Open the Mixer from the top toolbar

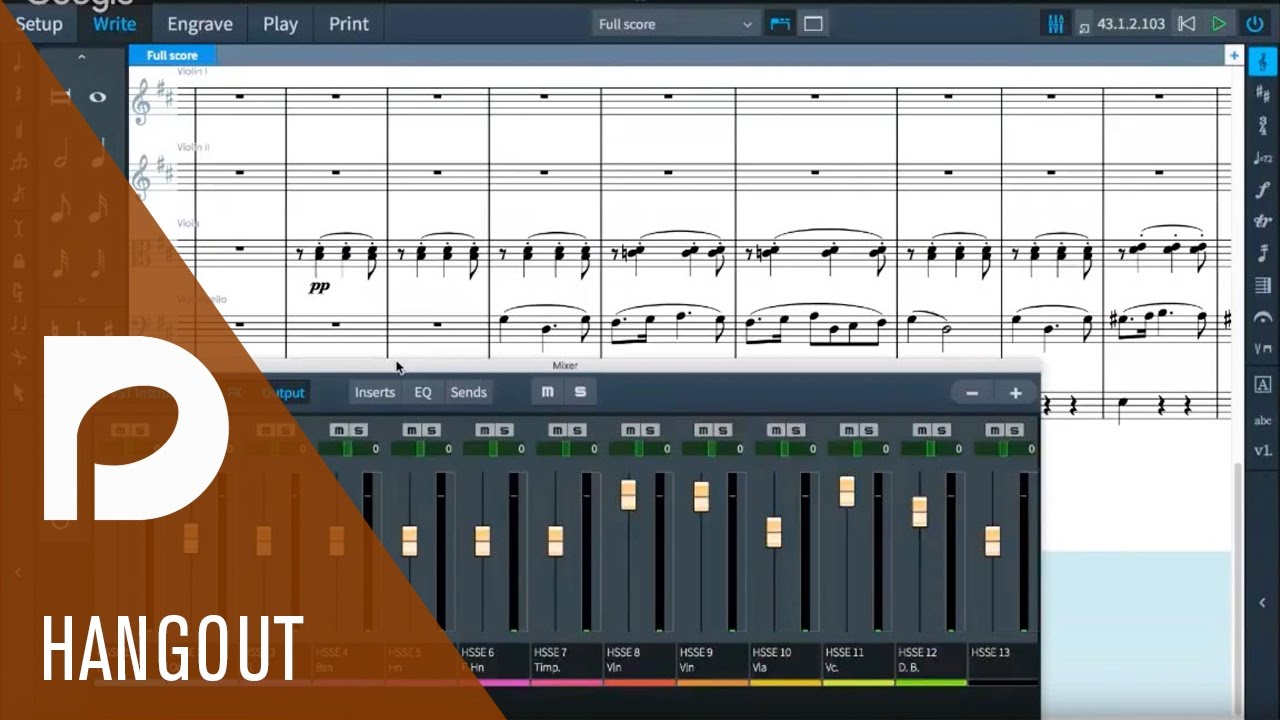click(x=1055, y=23)
